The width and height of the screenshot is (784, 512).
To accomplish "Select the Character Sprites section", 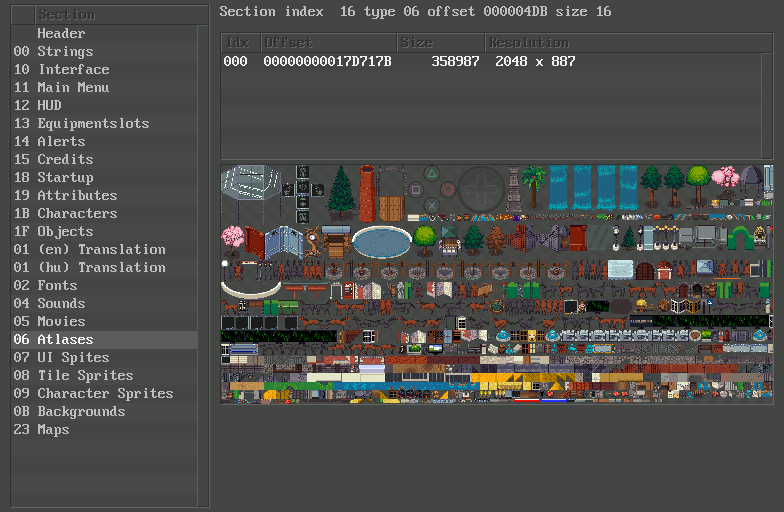I will [x=105, y=393].
